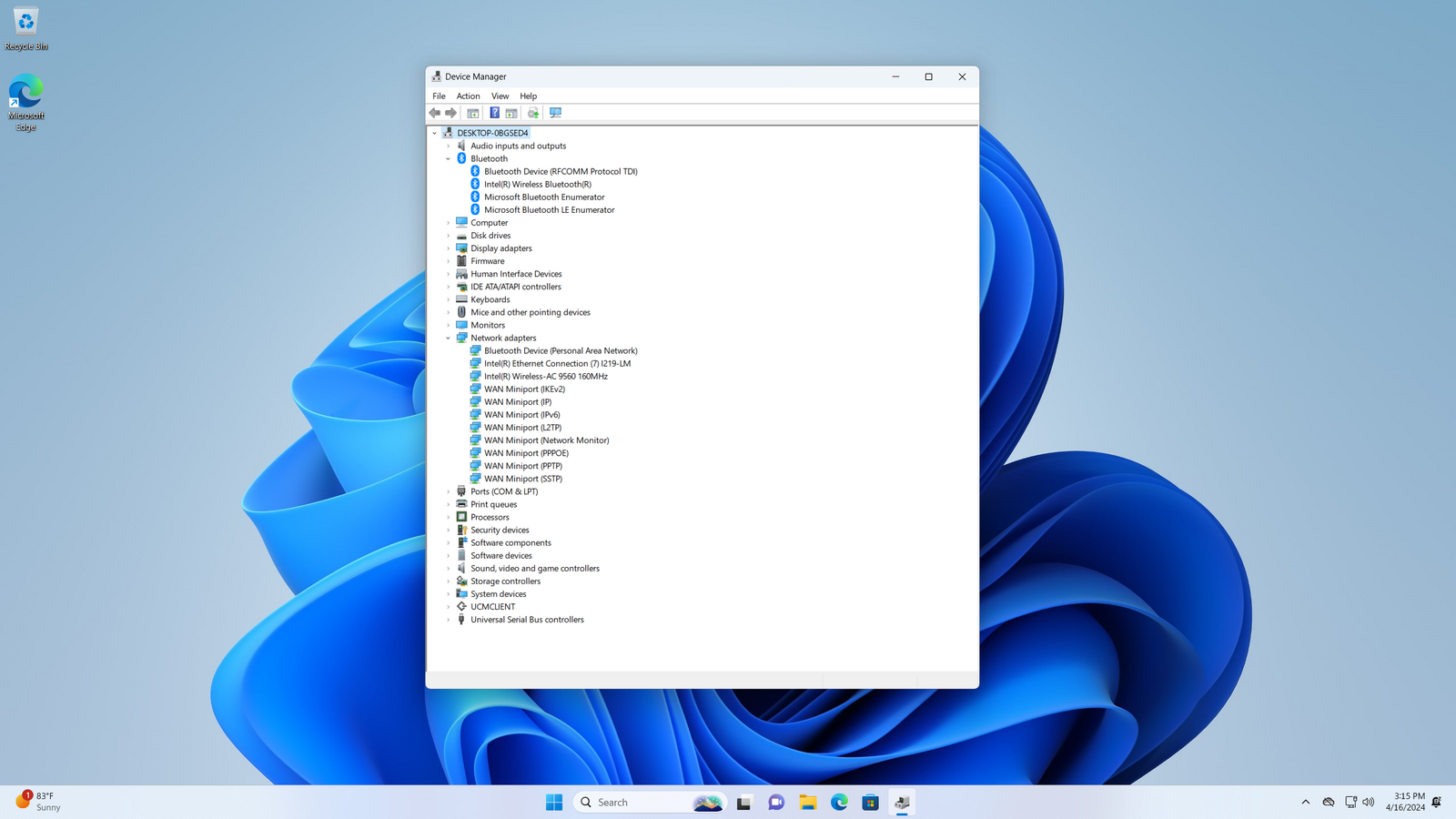Expand IDE ATA/ATAPI controllers category

pyautogui.click(x=448, y=287)
